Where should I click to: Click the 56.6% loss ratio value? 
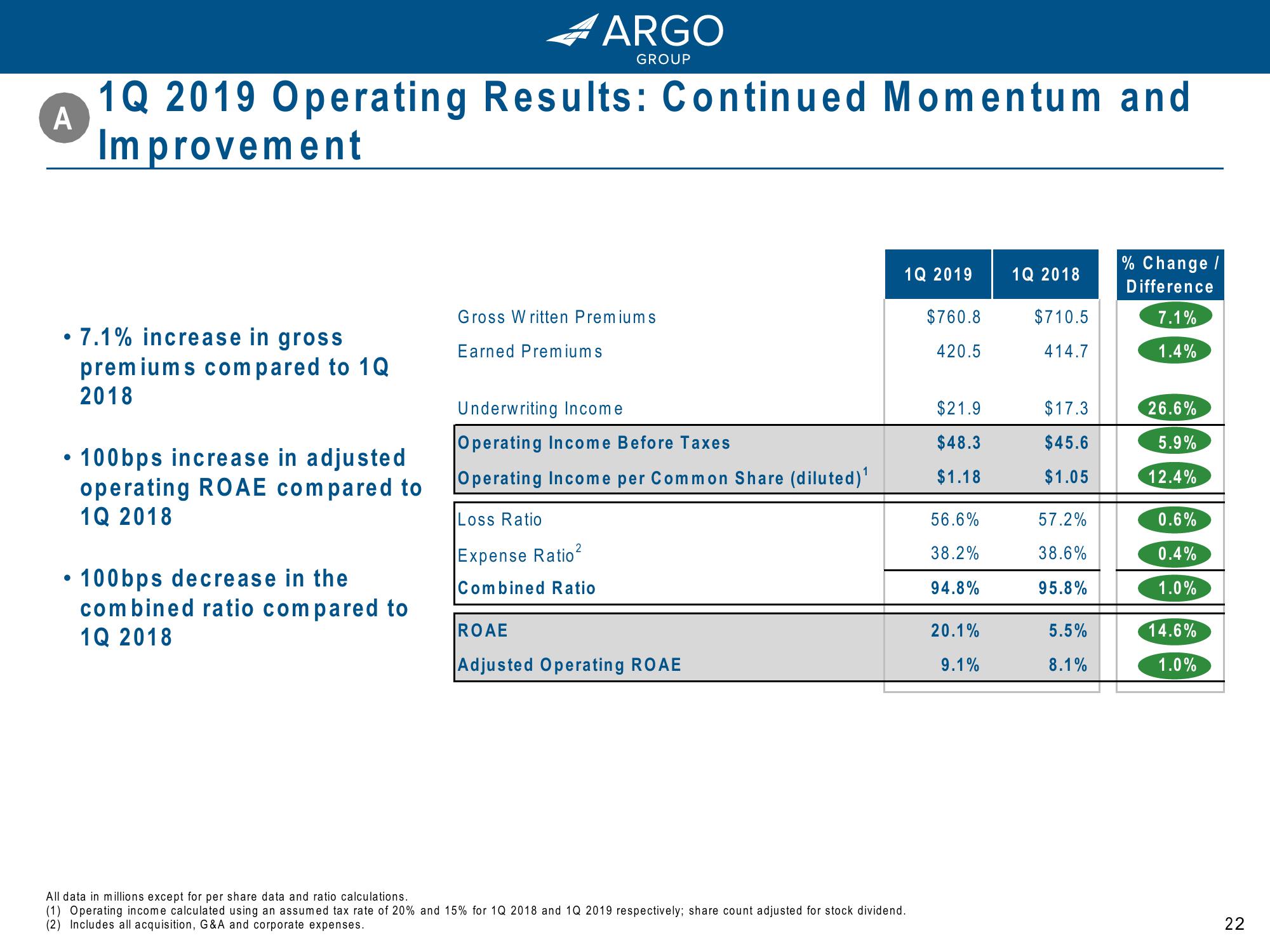point(955,520)
